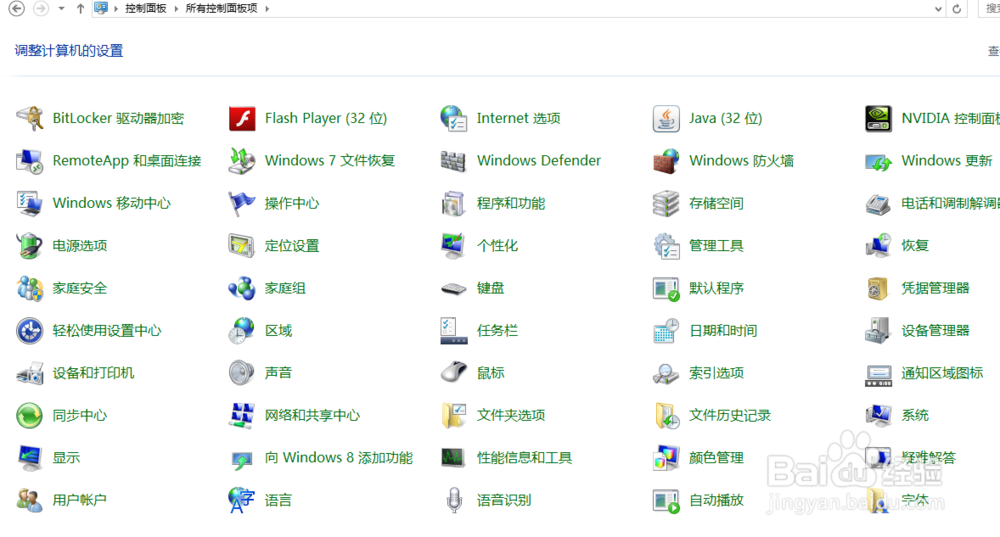Click the 操作中心 flag icon

[x=242, y=203]
